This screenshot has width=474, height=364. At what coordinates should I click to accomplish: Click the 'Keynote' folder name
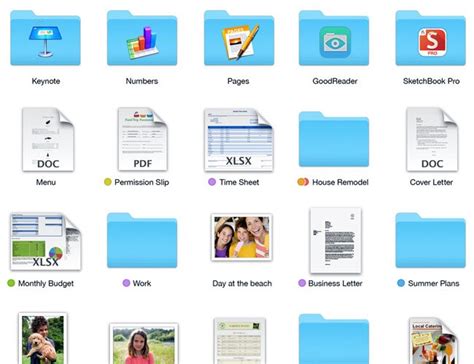(x=46, y=81)
